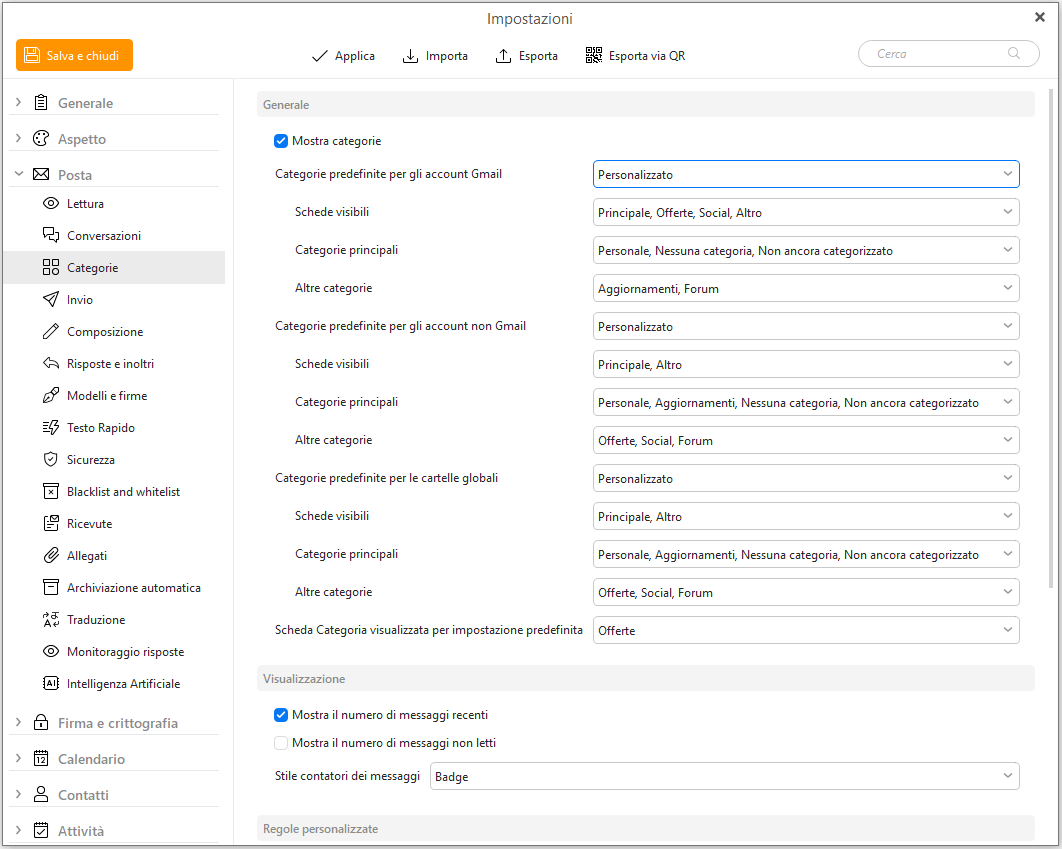Expand the Generale section chevron
1062x849 pixels.
19,102
